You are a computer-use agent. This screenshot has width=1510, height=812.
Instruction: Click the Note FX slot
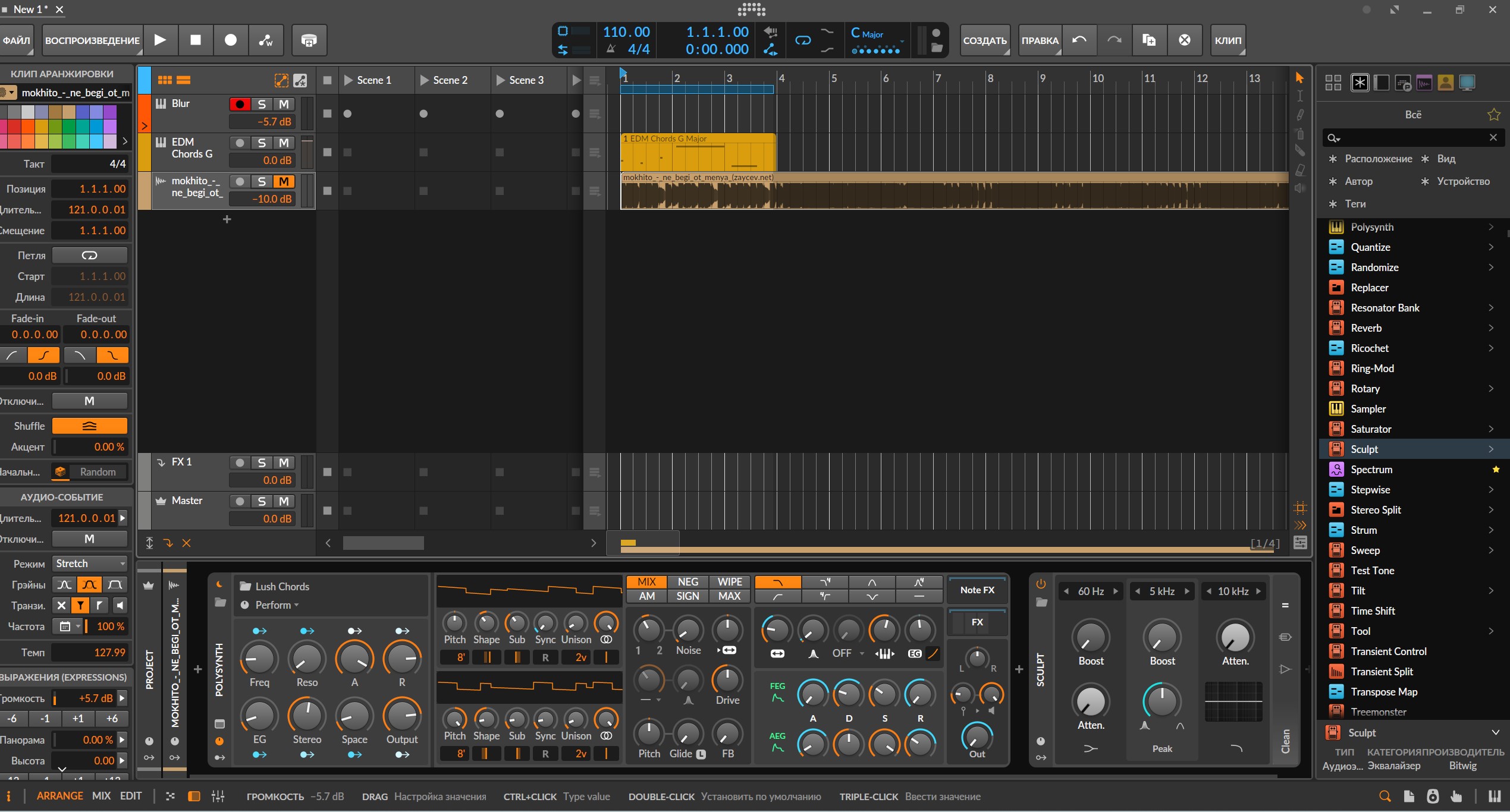pyautogui.click(x=977, y=590)
